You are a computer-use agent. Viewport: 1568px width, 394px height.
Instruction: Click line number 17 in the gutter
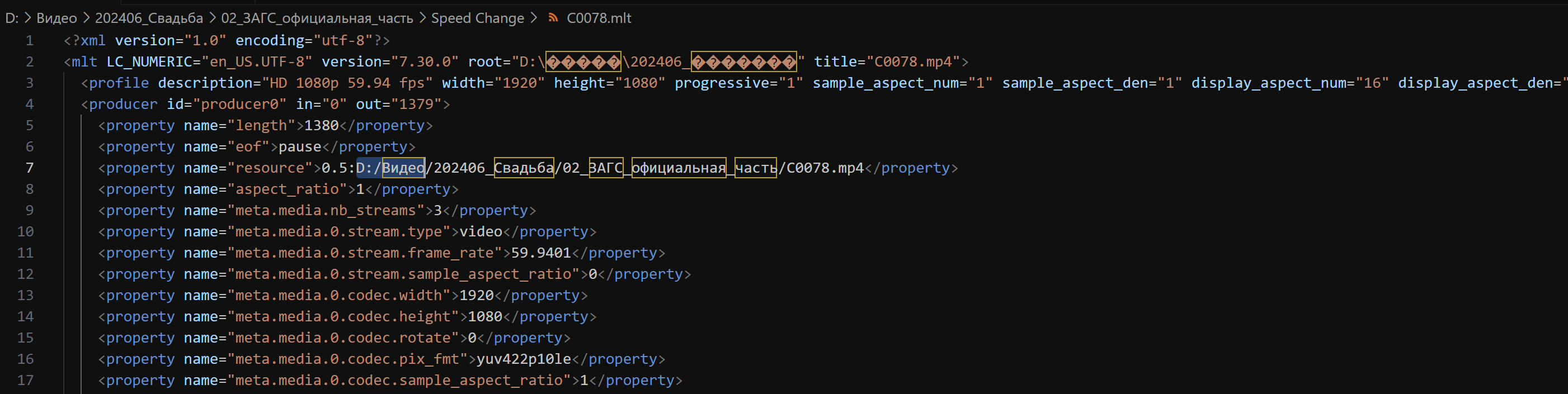26,380
